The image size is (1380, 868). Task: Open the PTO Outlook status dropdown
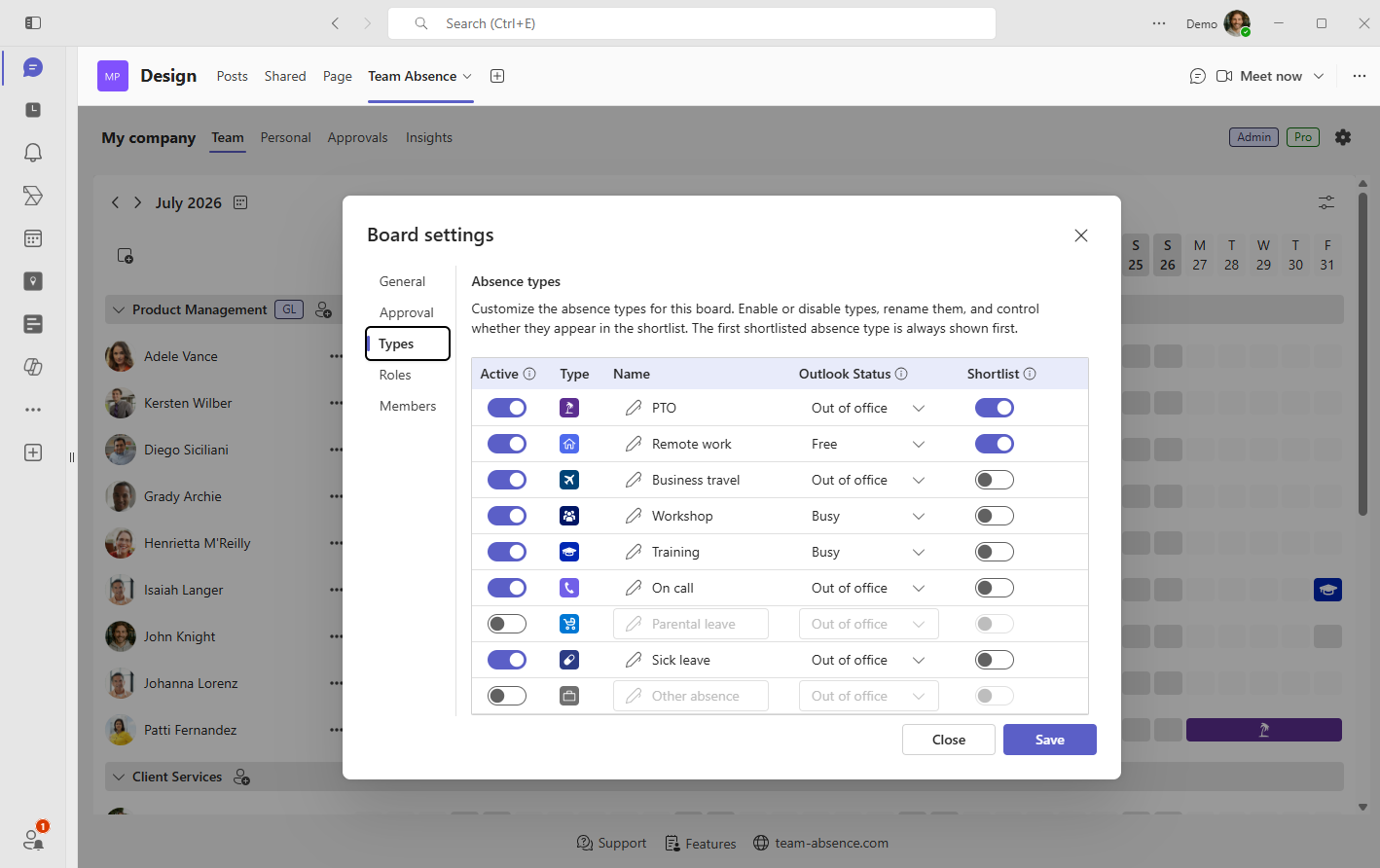pos(868,408)
